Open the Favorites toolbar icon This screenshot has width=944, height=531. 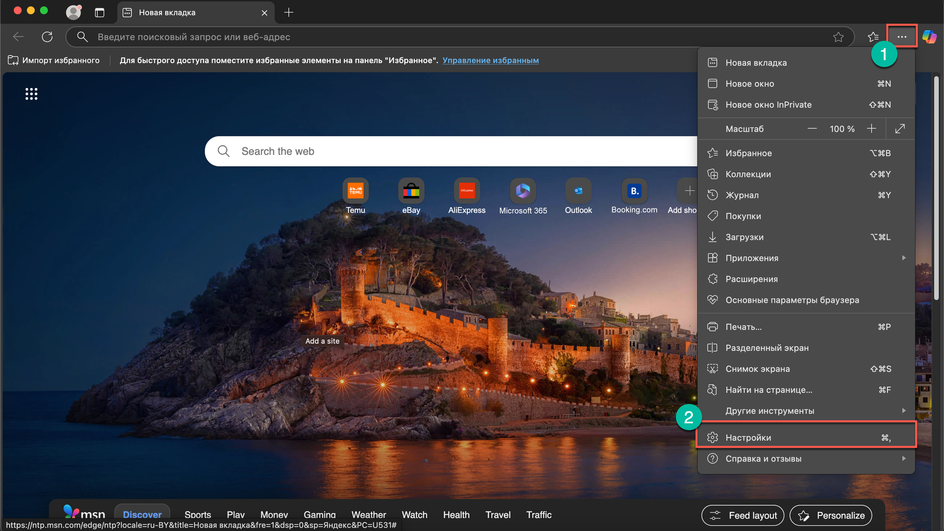873,37
